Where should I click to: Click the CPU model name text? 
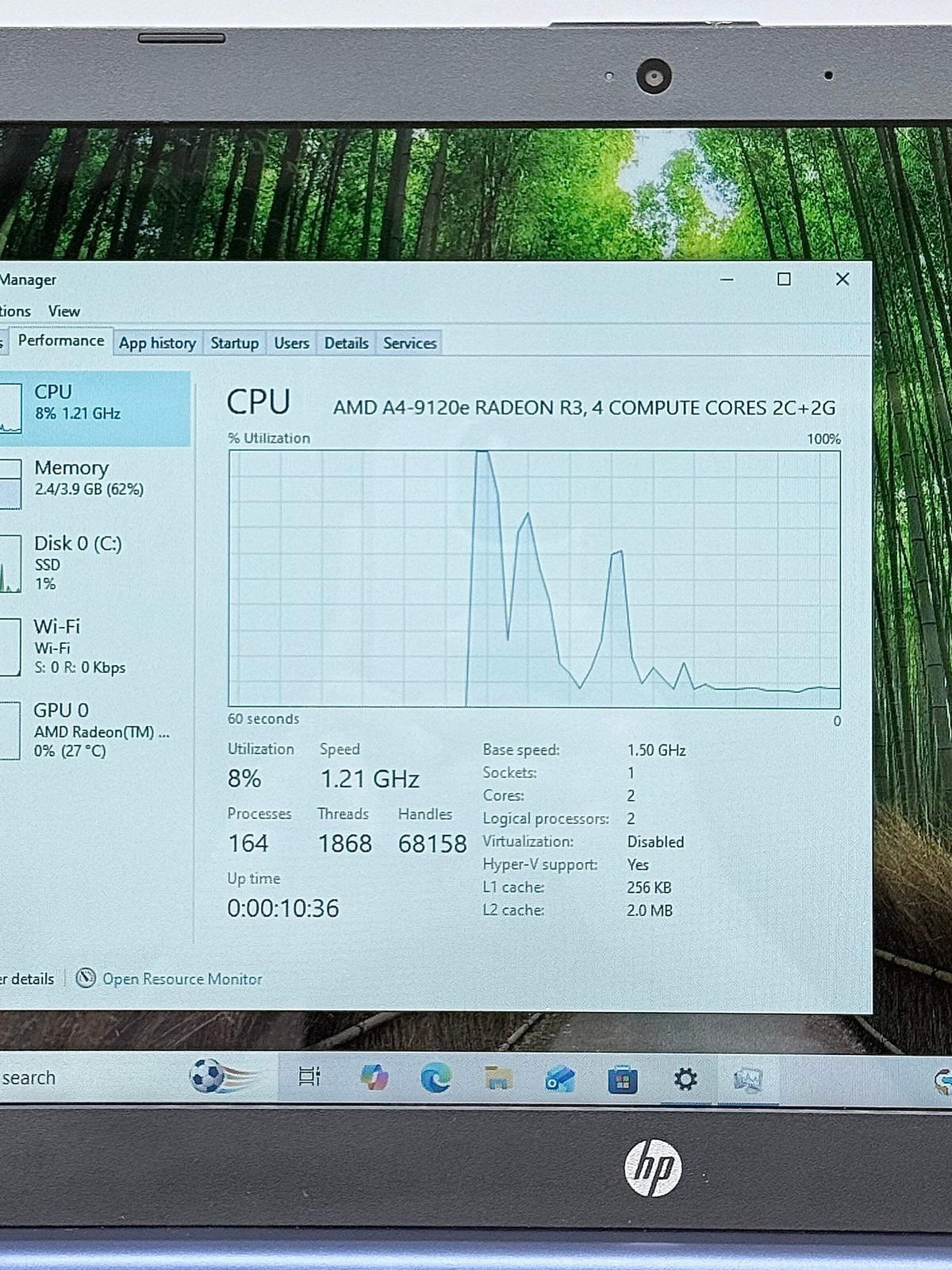[584, 408]
